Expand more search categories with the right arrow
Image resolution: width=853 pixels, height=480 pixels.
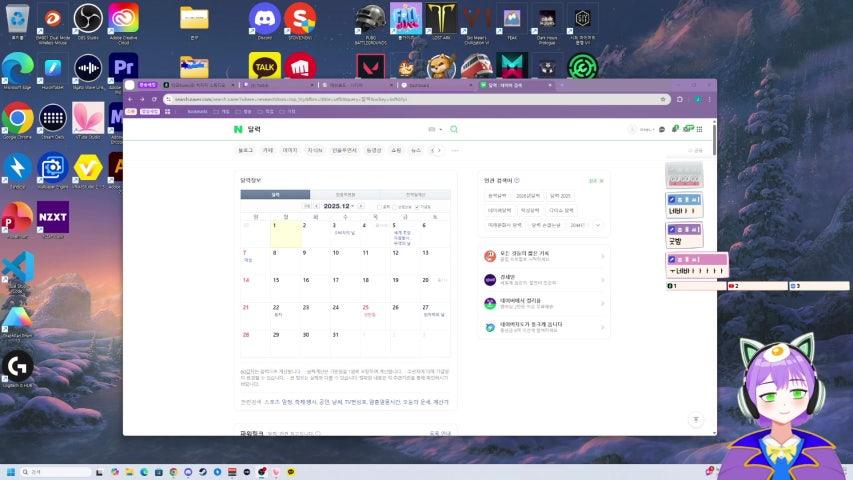[x=436, y=150]
